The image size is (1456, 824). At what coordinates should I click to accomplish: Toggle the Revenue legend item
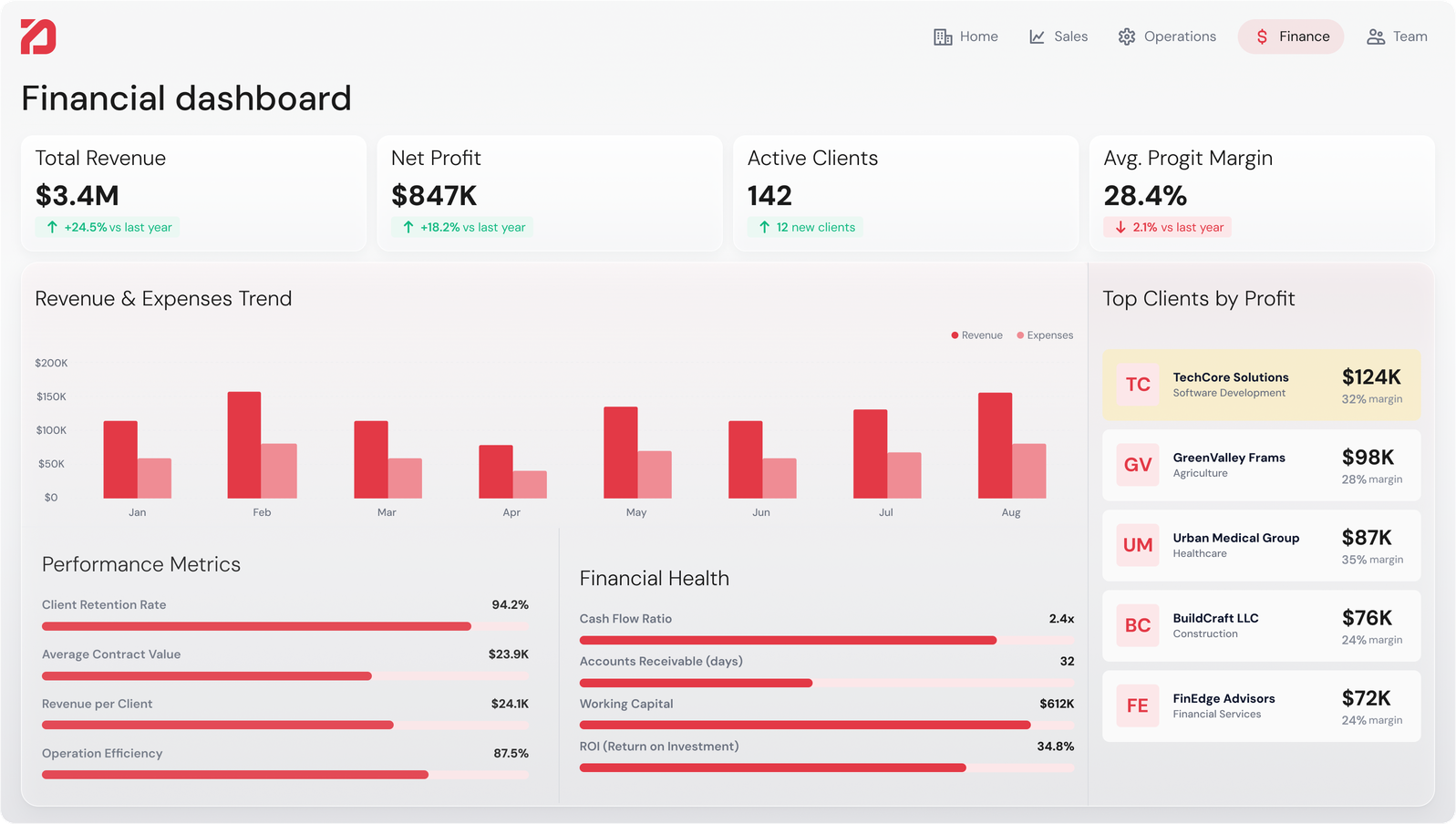point(976,335)
